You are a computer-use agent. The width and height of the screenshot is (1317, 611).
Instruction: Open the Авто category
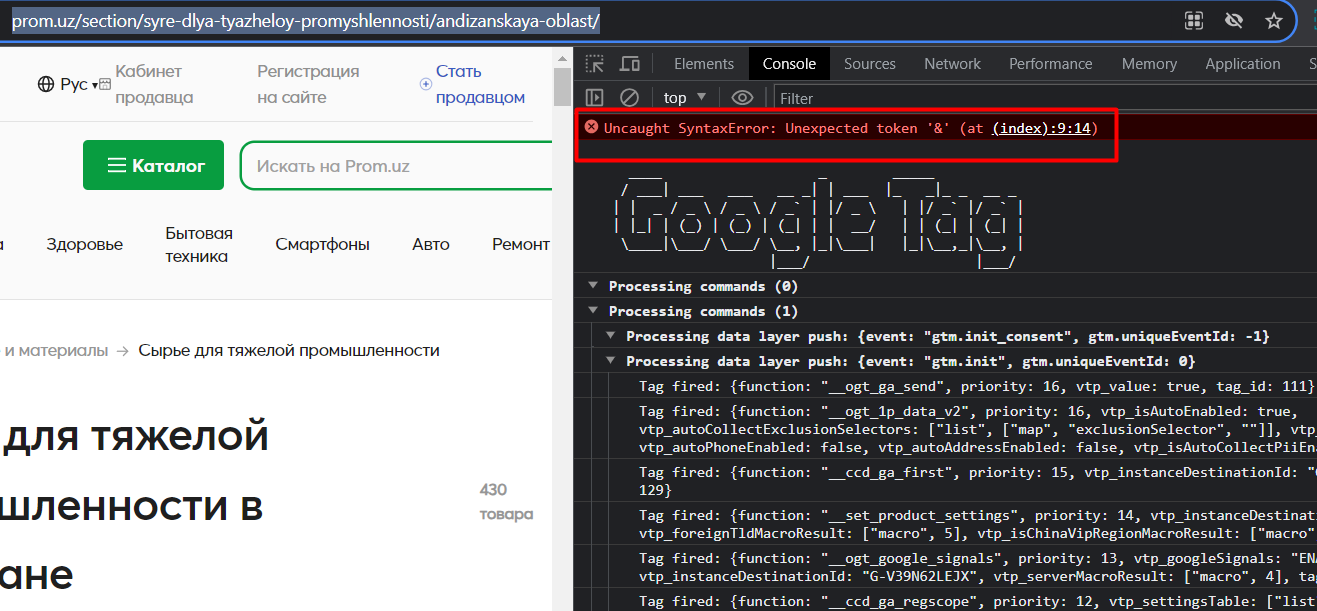pyautogui.click(x=431, y=244)
